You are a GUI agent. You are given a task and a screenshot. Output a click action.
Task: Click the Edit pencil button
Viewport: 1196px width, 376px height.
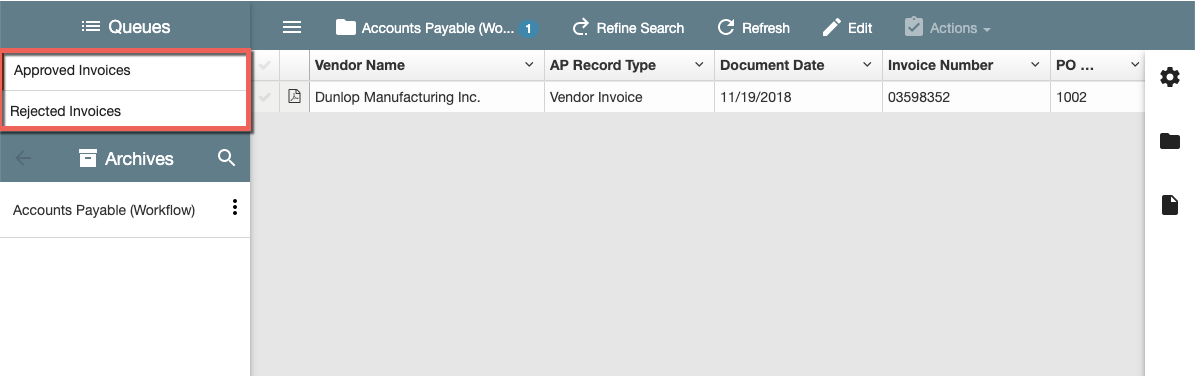pos(847,28)
